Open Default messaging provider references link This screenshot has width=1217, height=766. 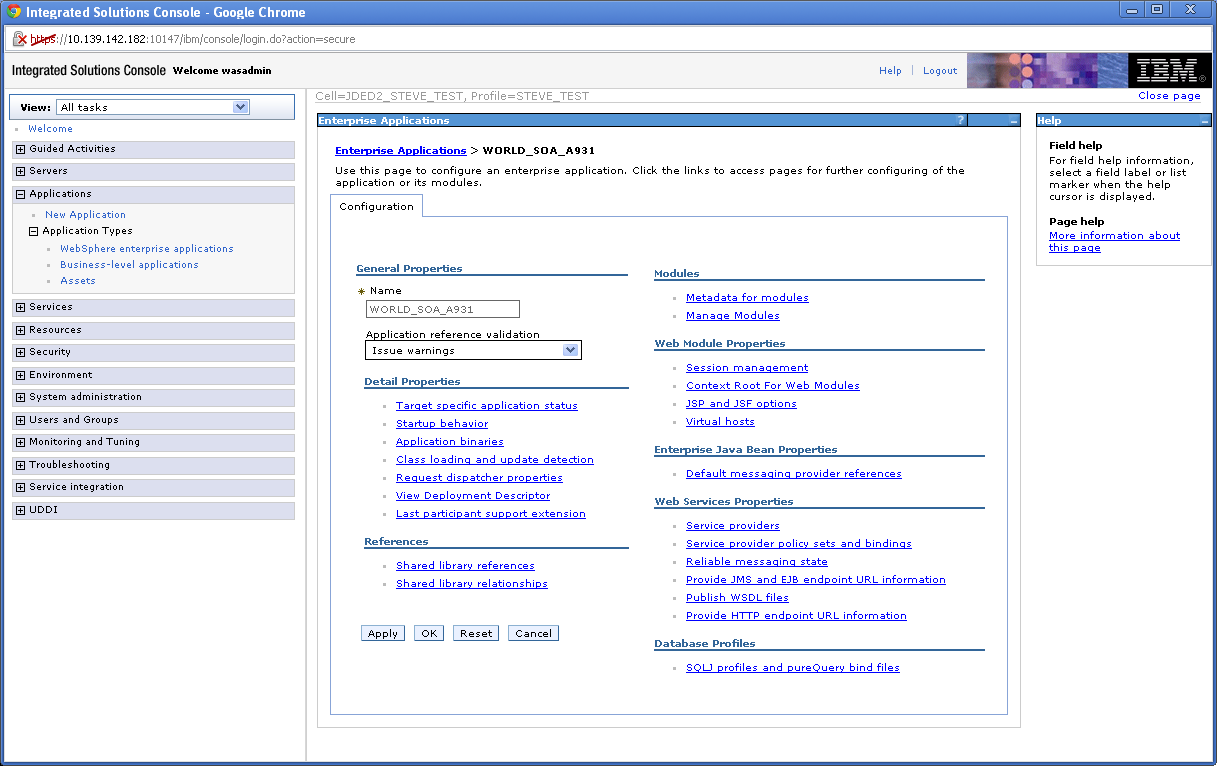point(794,474)
